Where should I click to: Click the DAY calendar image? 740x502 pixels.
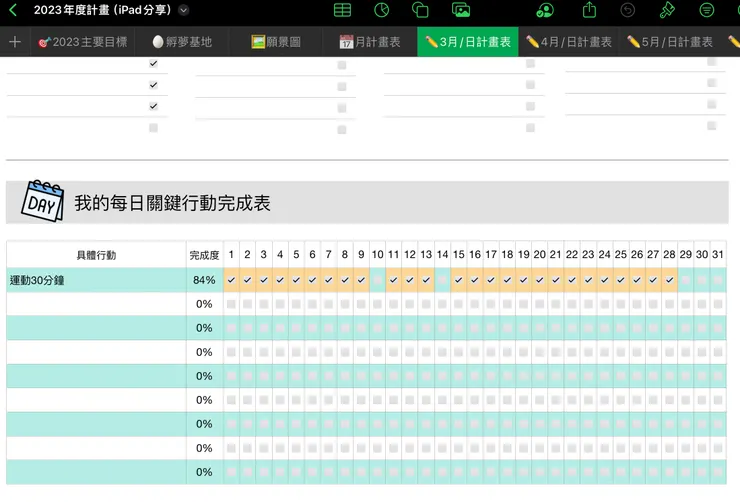click(42, 201)
